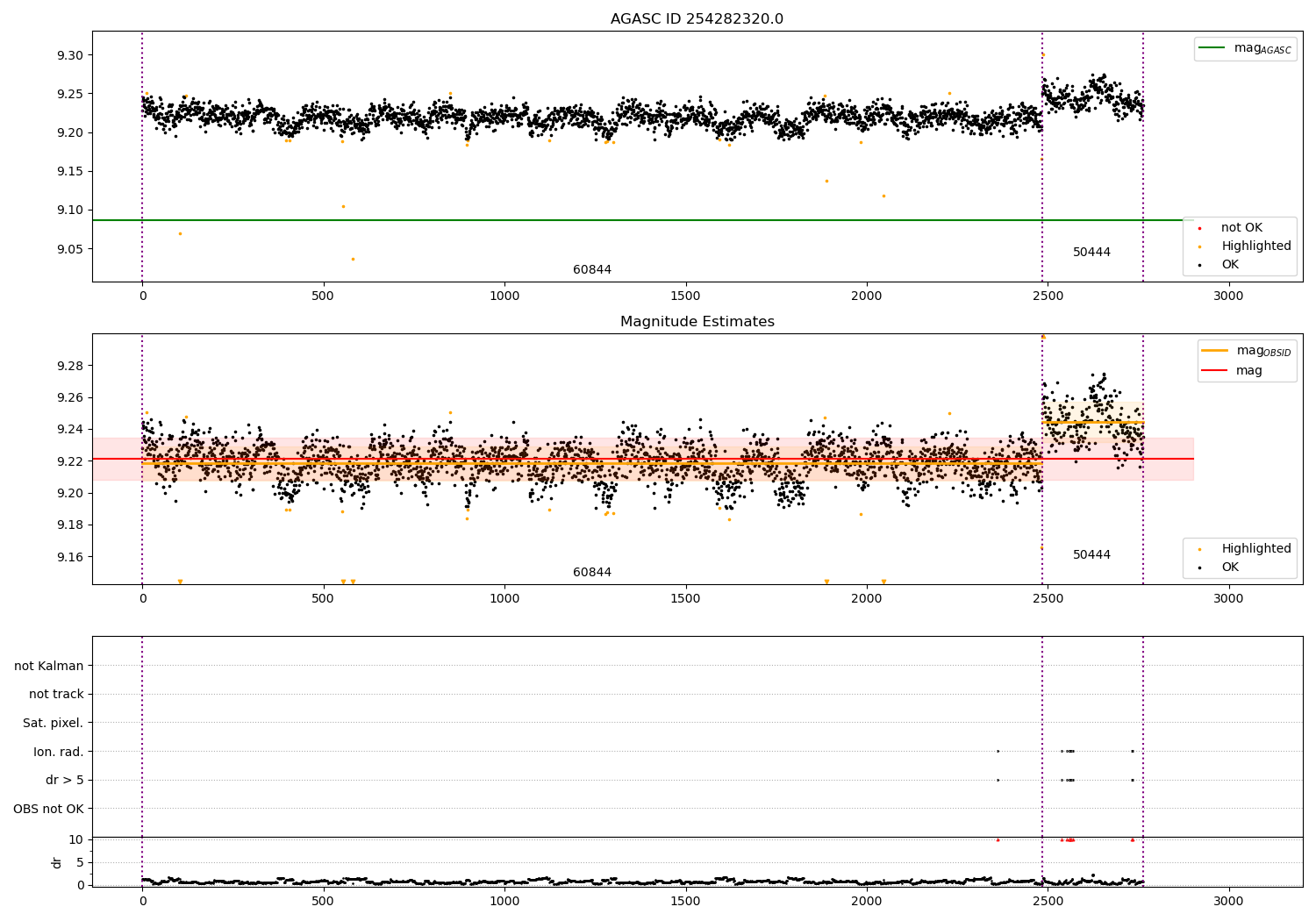Image resolution: width=1316 pixels, height=921 pixels.
Task: Click the 'dr > 5' row label
Action: [x=65, y=781]
